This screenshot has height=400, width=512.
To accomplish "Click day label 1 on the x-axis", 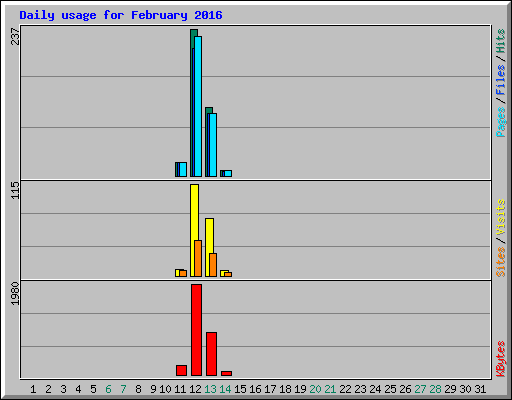I will (x=33, y=389).
